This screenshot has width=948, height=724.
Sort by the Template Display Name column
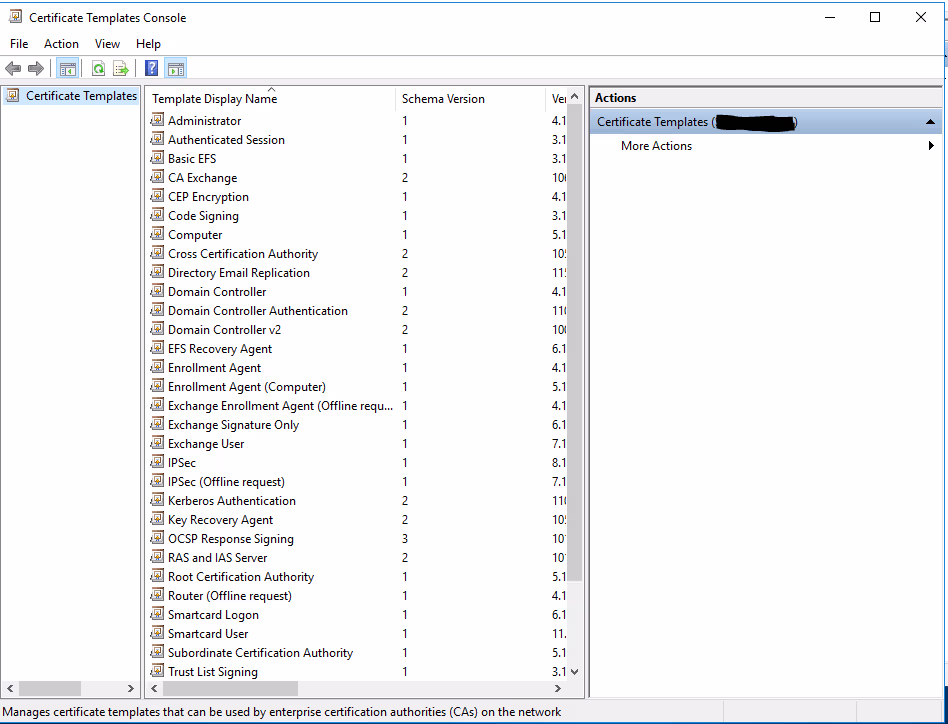pos(215,99)
